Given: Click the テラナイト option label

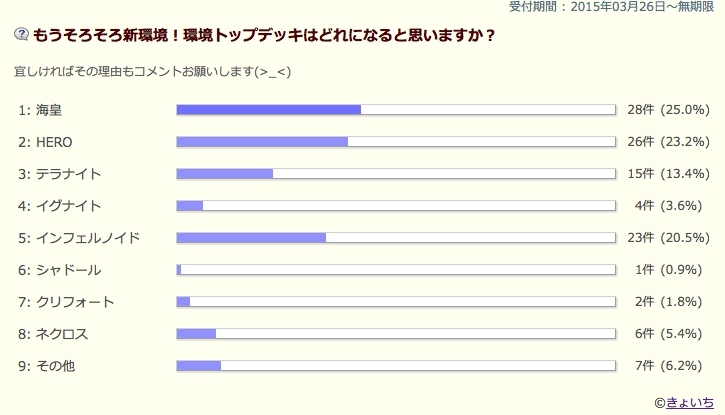Looking at the screenshot, I should click(68, 174).
